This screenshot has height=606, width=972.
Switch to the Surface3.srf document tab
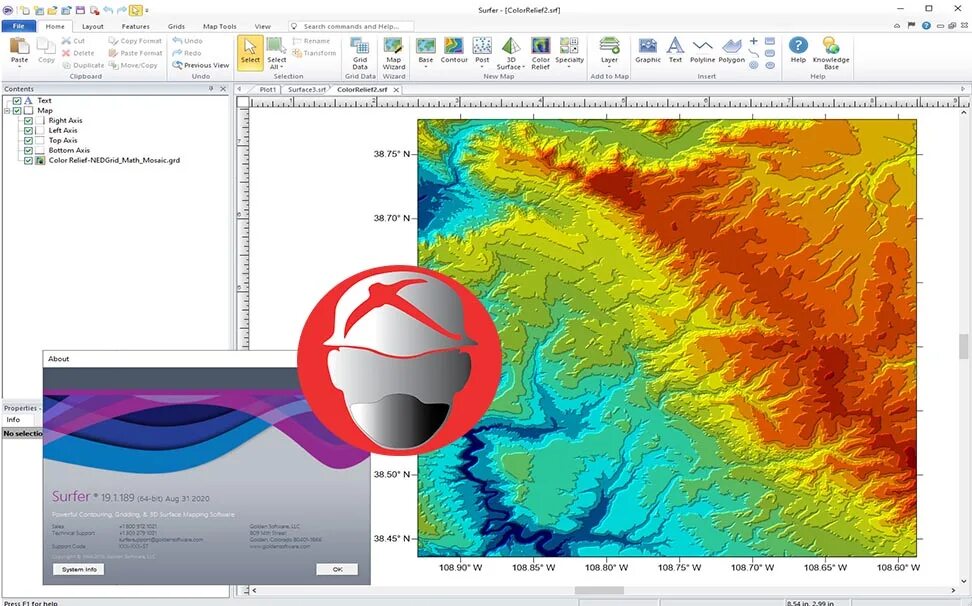(x=306, y=89)
